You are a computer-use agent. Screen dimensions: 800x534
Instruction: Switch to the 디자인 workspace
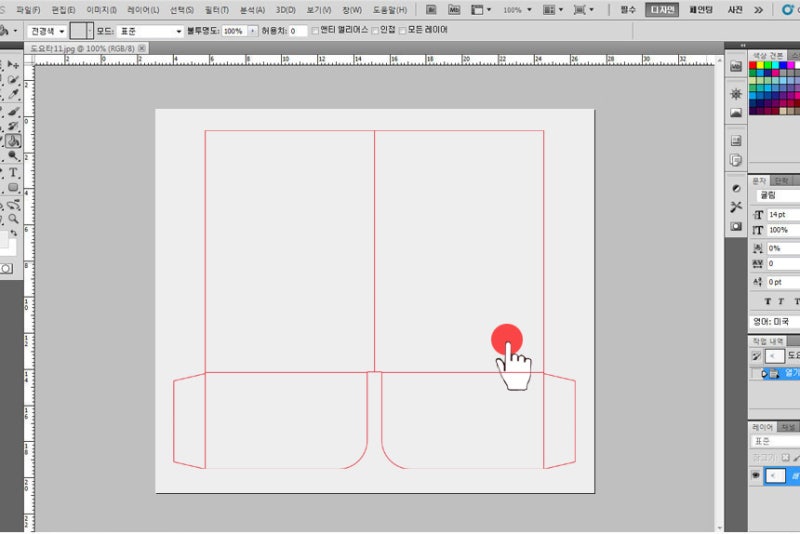click(662, 10)
